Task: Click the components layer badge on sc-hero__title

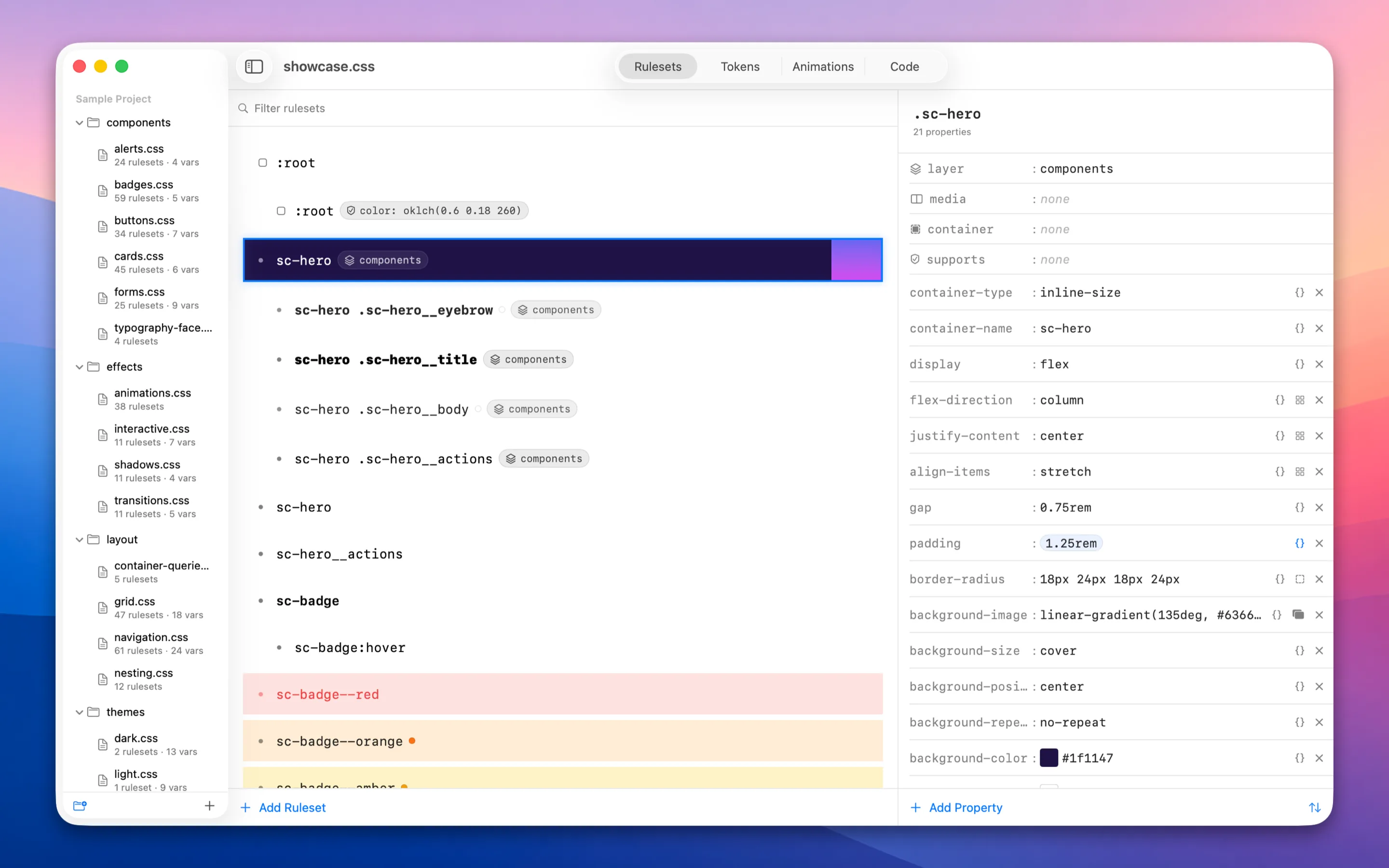Action: click(528, 359)
